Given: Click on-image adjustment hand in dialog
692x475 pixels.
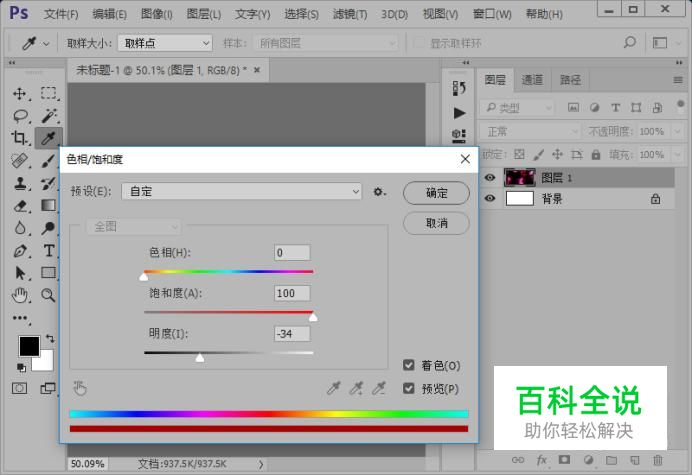Looking at the screenshot, I should pos(80,388).
